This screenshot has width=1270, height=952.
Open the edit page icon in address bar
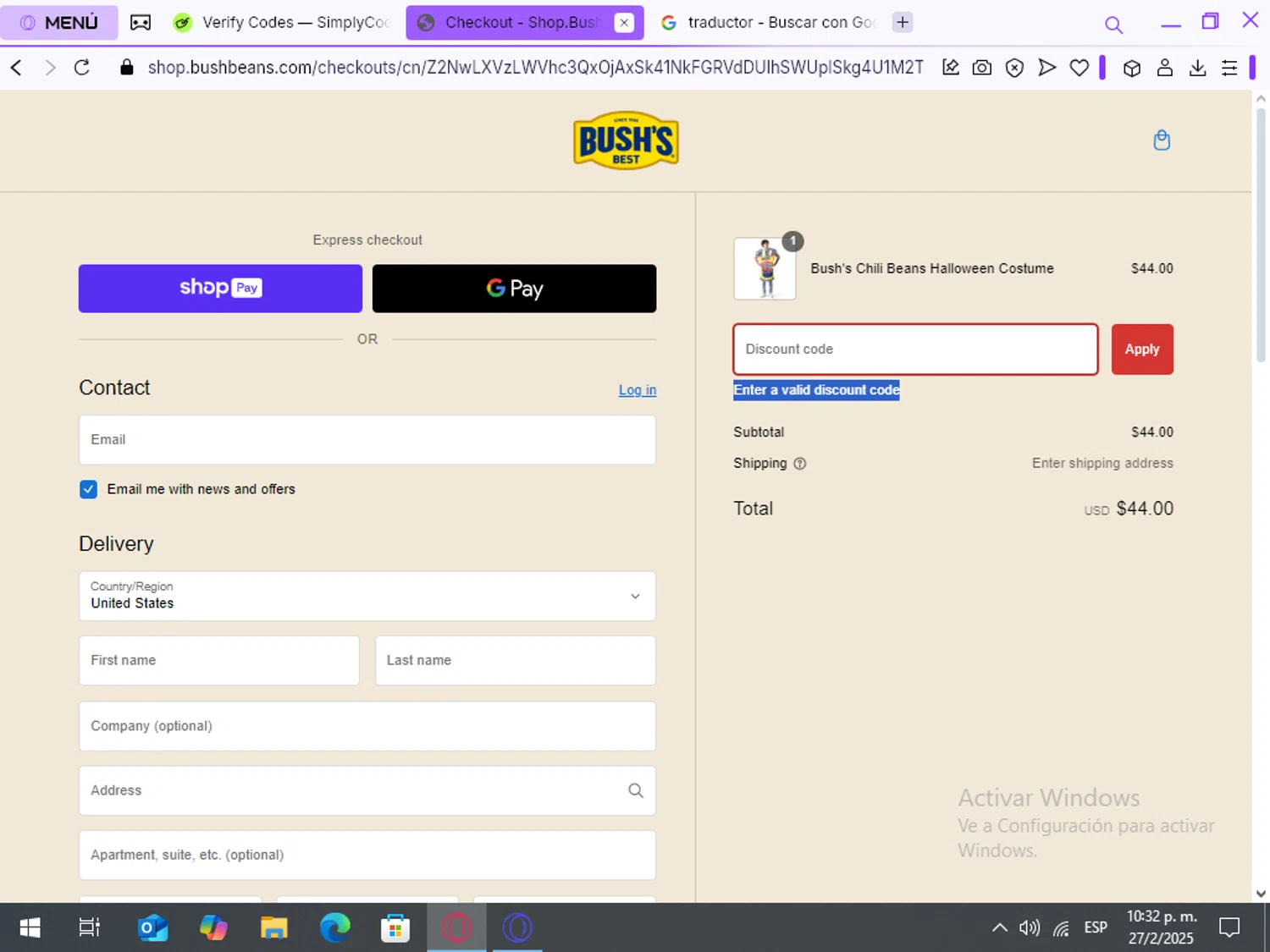tap(951, 68)
